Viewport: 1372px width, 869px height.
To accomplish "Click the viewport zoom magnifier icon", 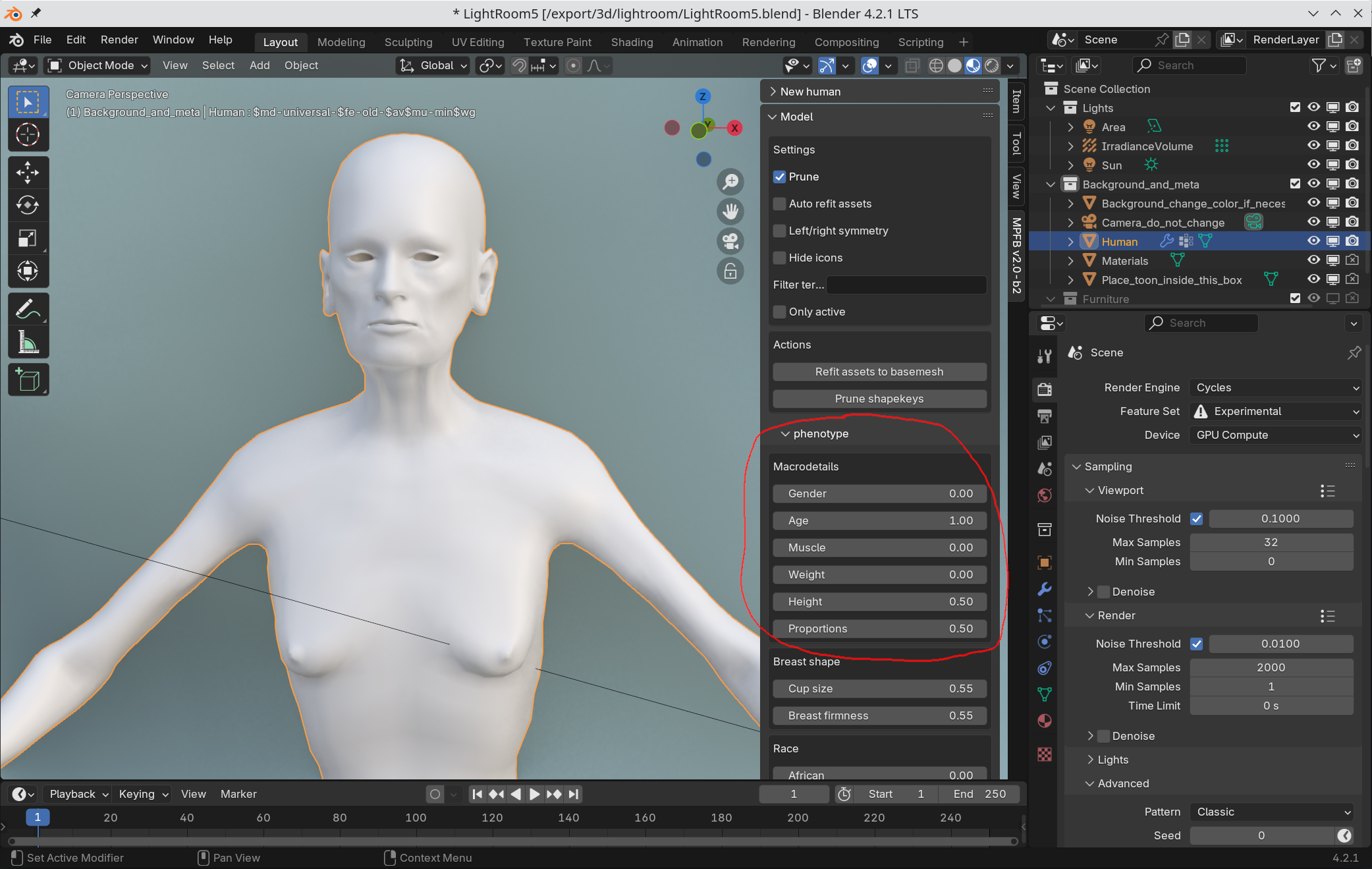I will point(730,181).
